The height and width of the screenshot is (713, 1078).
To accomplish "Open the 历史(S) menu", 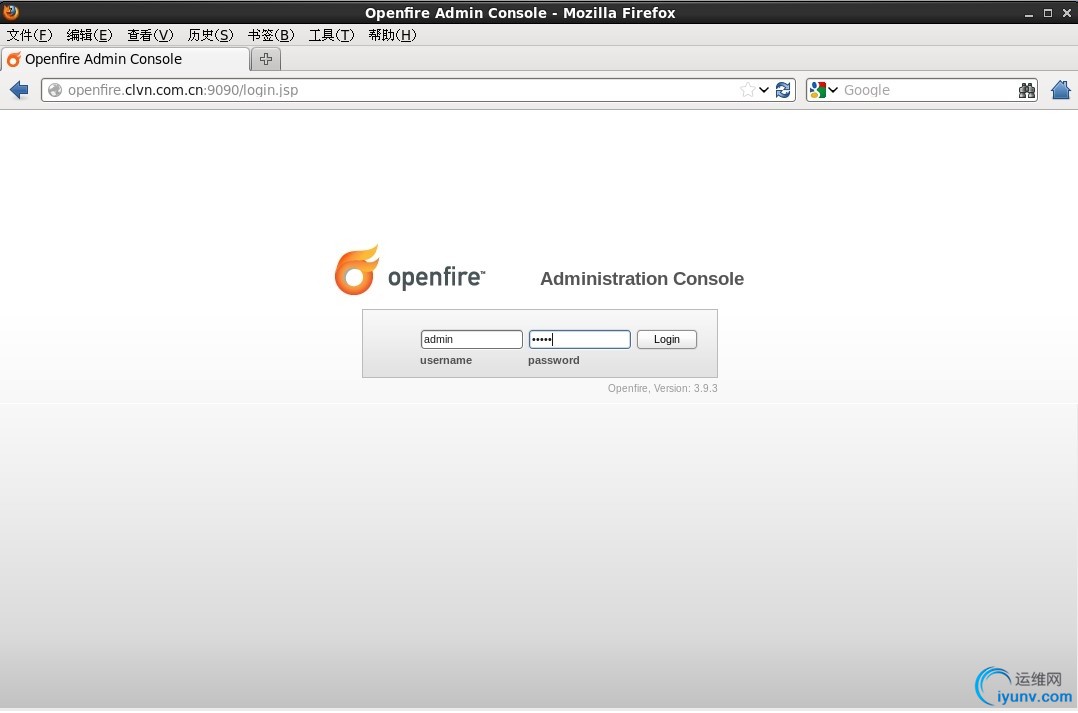I will click(210, 35).
